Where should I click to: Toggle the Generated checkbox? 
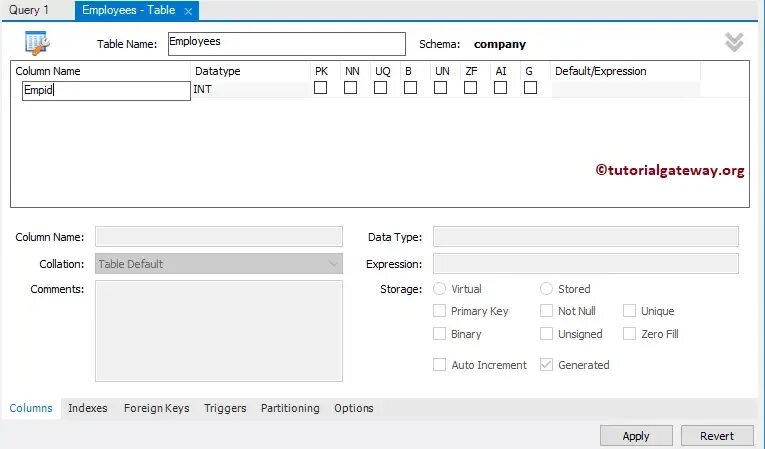(546, 365)
